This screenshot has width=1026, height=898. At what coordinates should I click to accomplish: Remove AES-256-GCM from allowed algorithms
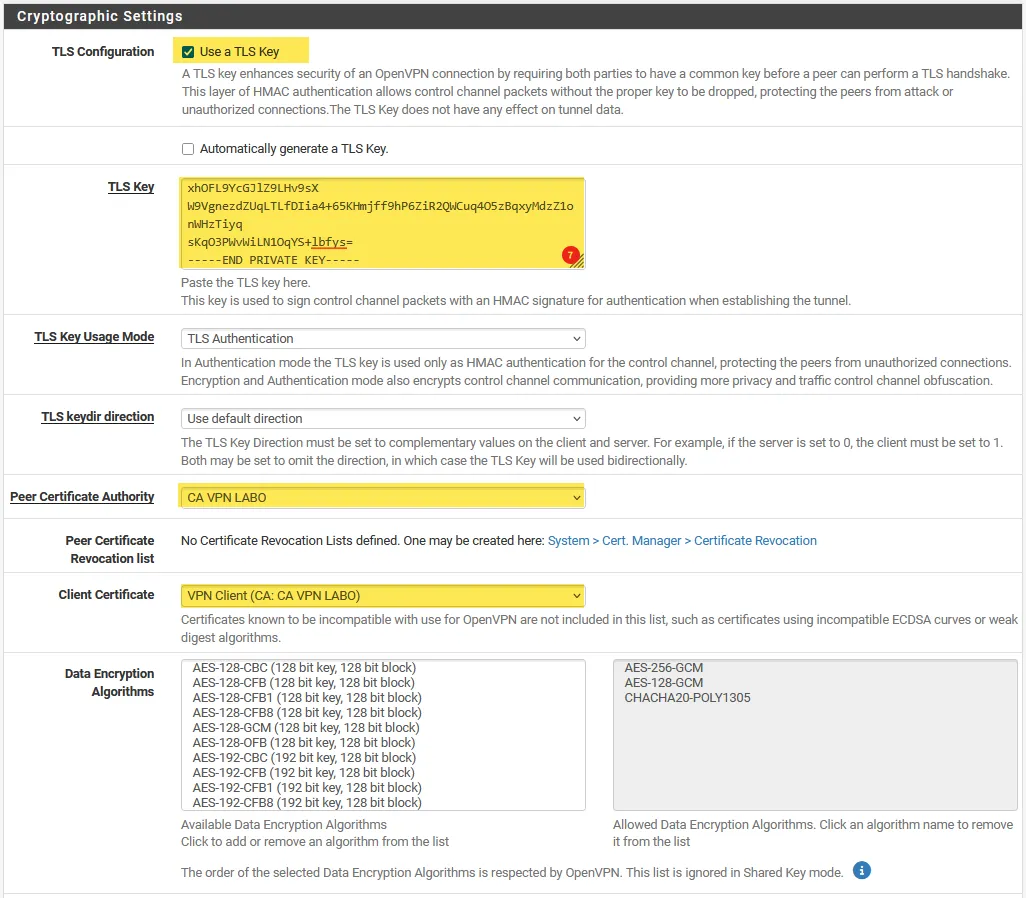pos(664,668)
